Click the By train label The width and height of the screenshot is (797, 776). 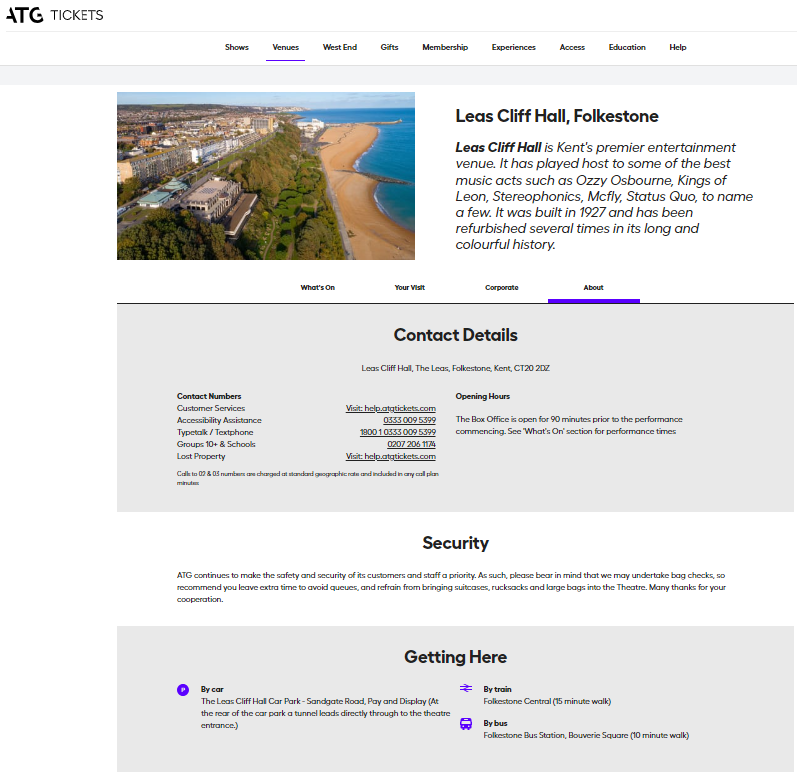498,690
